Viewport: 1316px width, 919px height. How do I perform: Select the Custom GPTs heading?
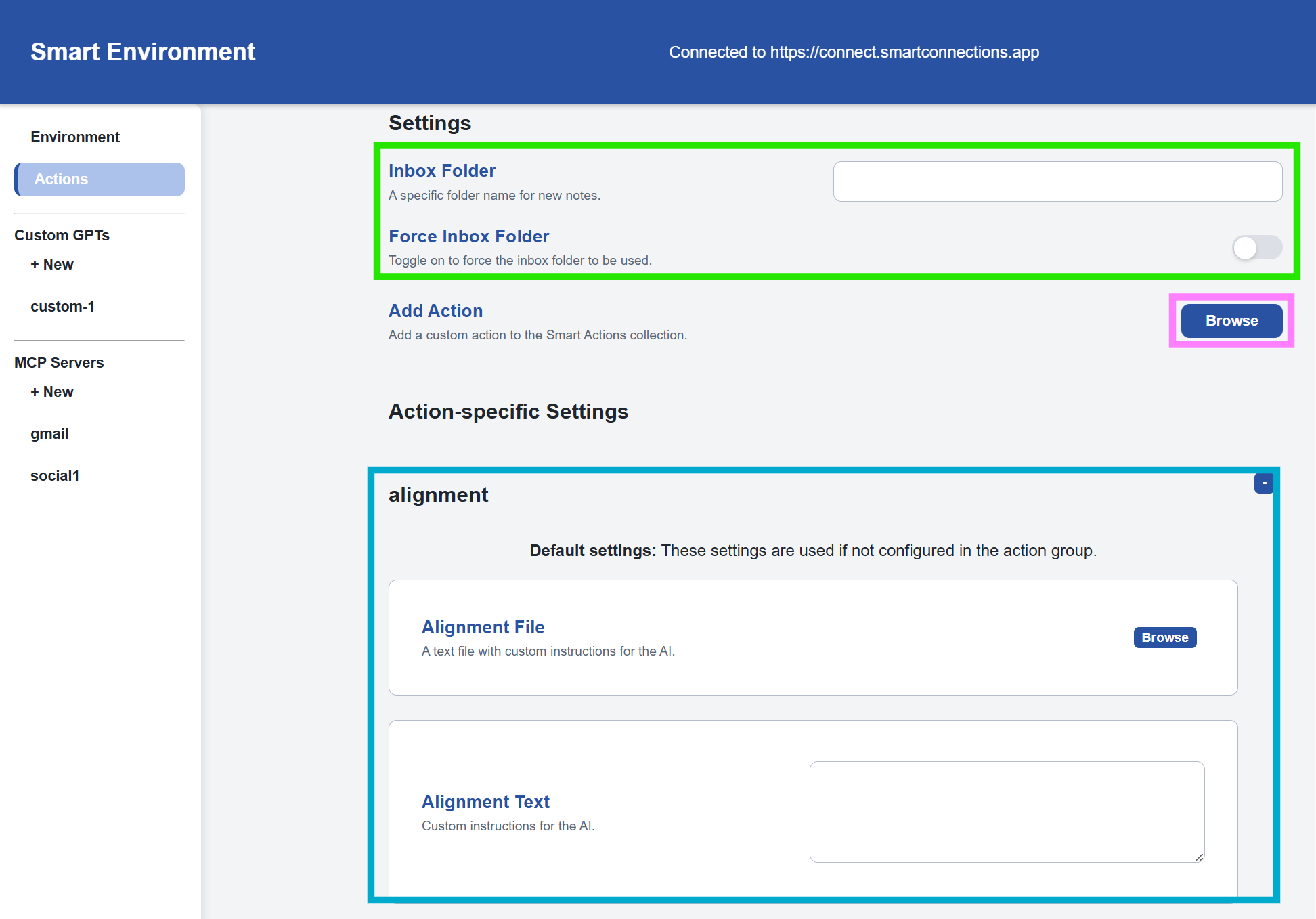[61, 235]
